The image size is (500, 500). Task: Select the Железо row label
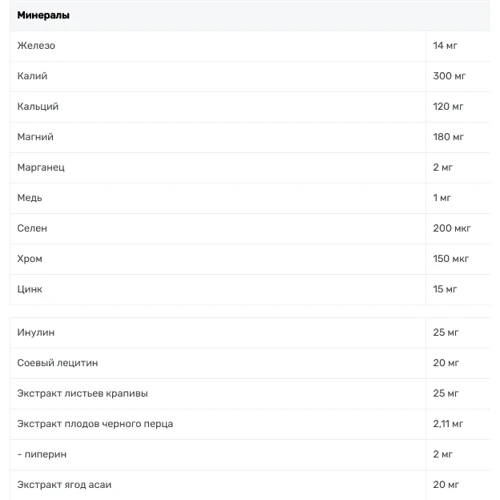coord(36,46)
